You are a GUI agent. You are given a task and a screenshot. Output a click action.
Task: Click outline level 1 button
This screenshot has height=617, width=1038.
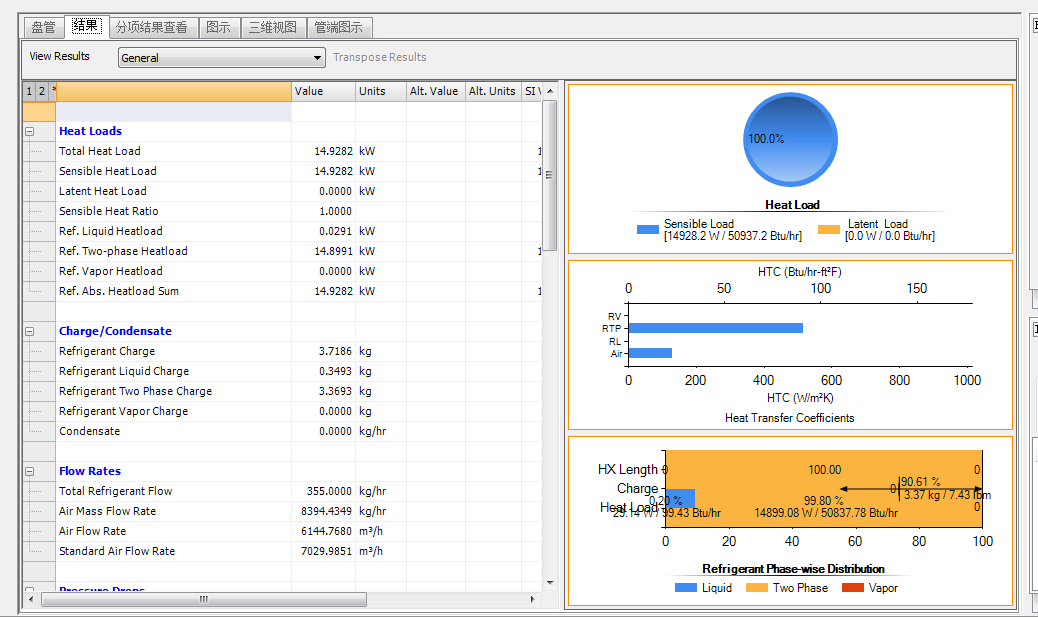coord(29,91)
